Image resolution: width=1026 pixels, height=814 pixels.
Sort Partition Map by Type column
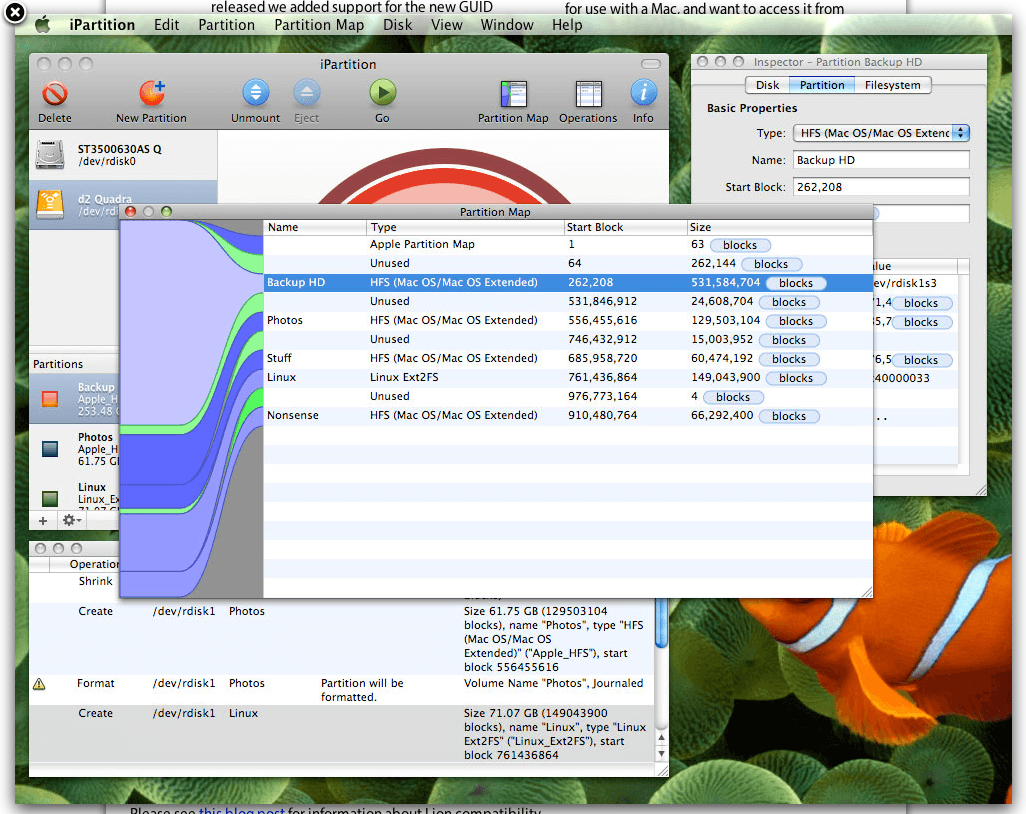click(465, 227)
